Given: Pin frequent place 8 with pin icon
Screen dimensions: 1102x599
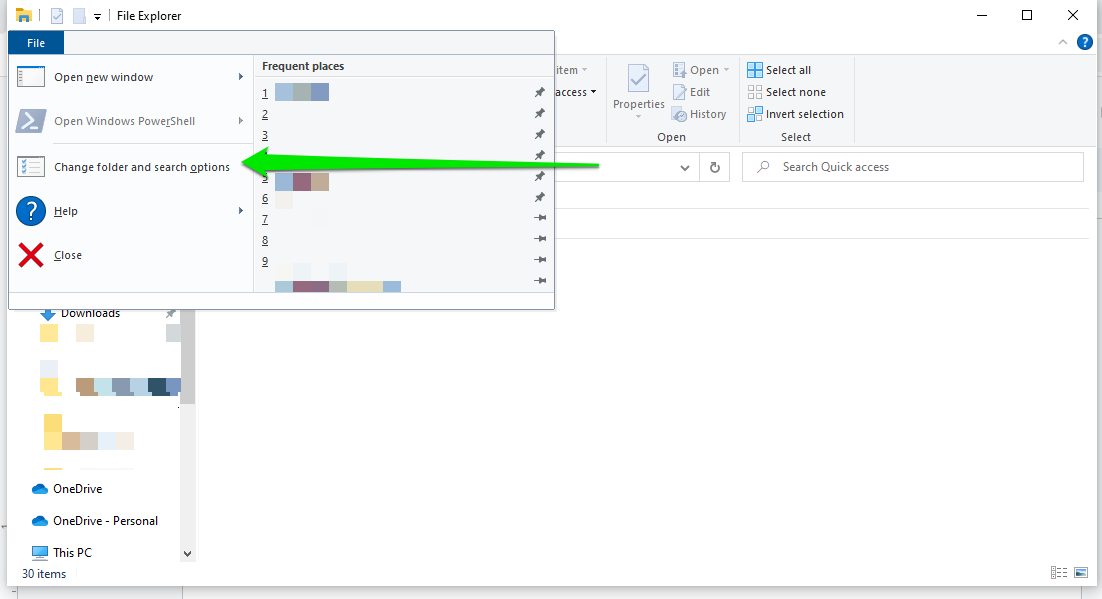Looking at the screenshot, I should (x=540, y=239).
